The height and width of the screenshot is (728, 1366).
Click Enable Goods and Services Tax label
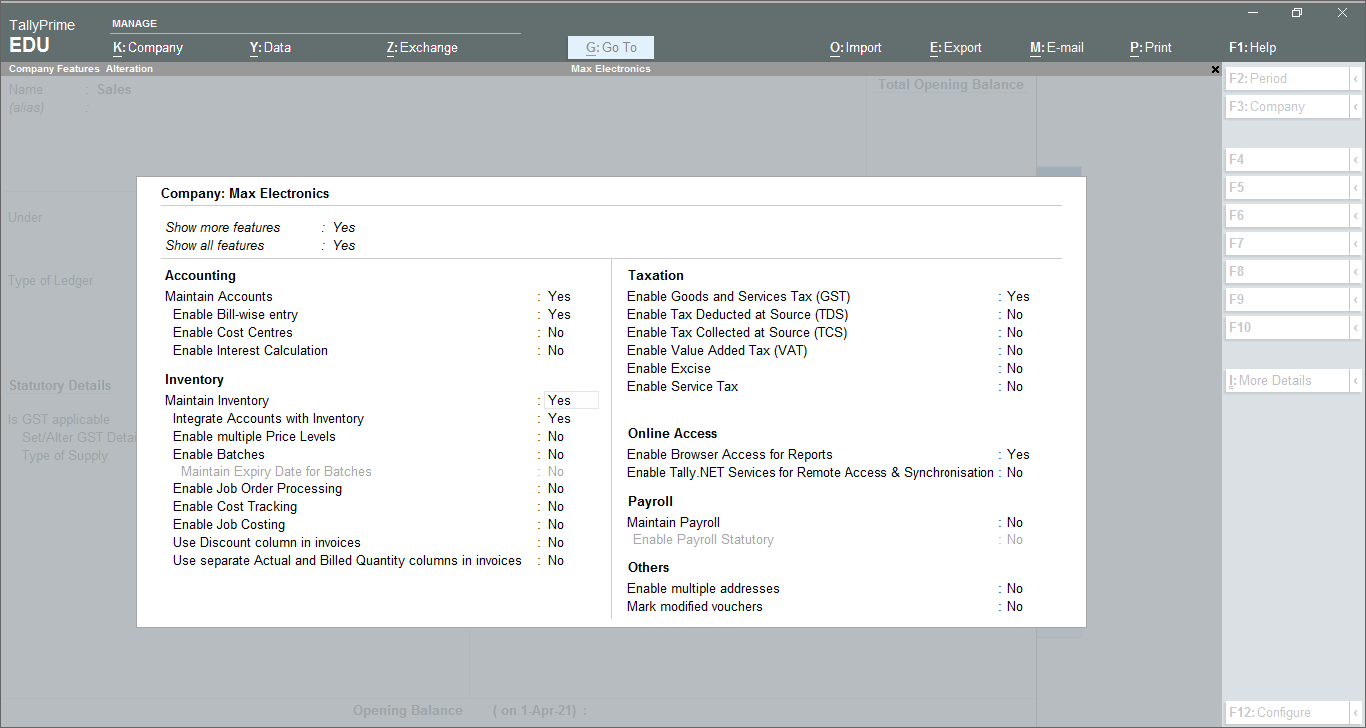point(739,297)
